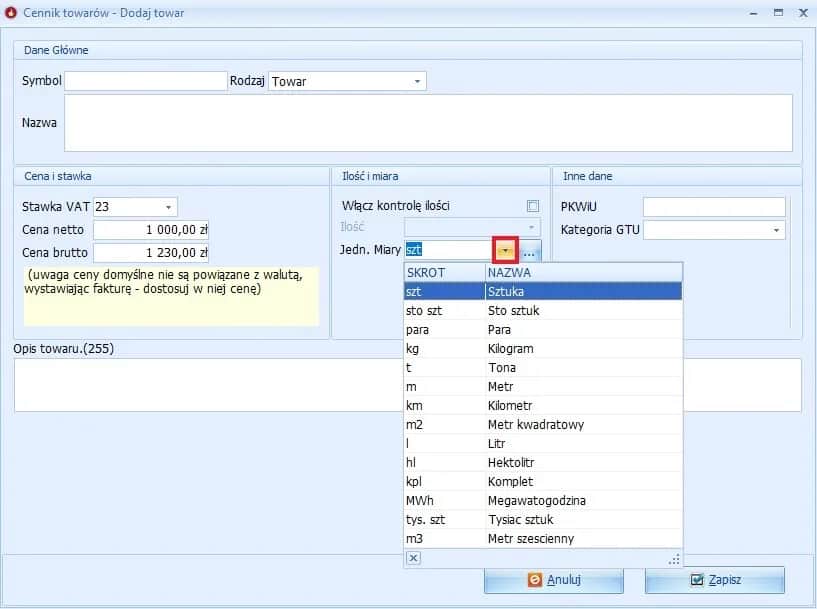Focus the Symbol input field
Viewport: 817px width, 609px height.
(x=146, y=81)
